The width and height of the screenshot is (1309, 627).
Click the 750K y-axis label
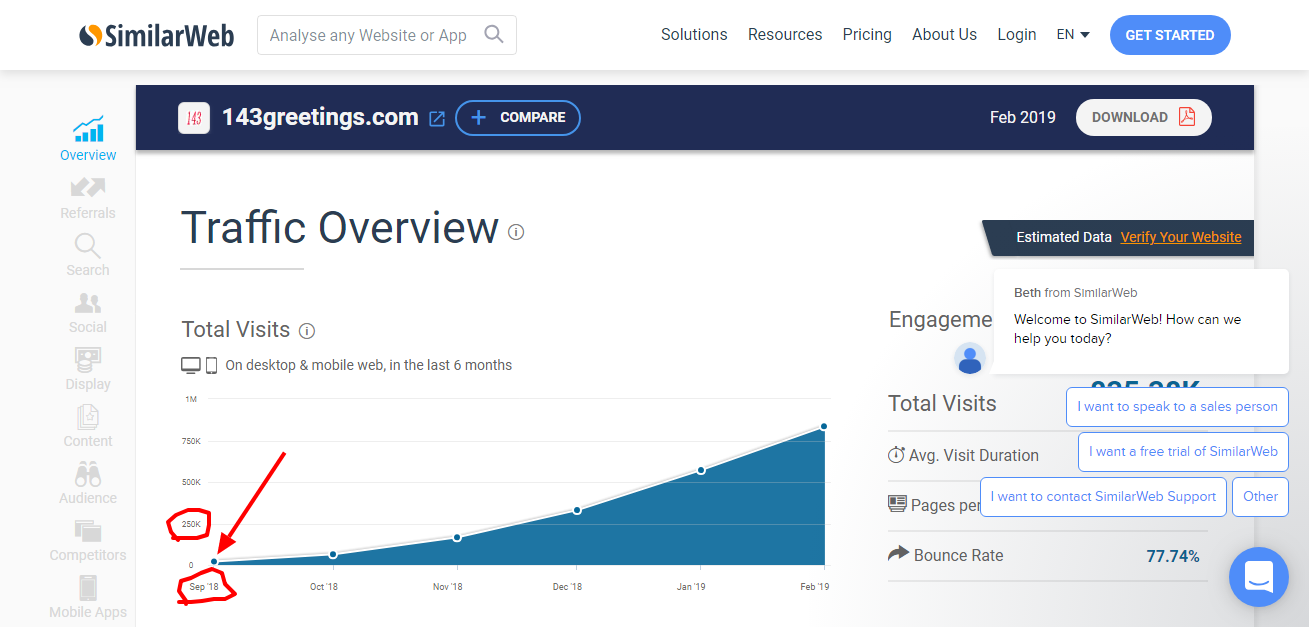point(191,441)
